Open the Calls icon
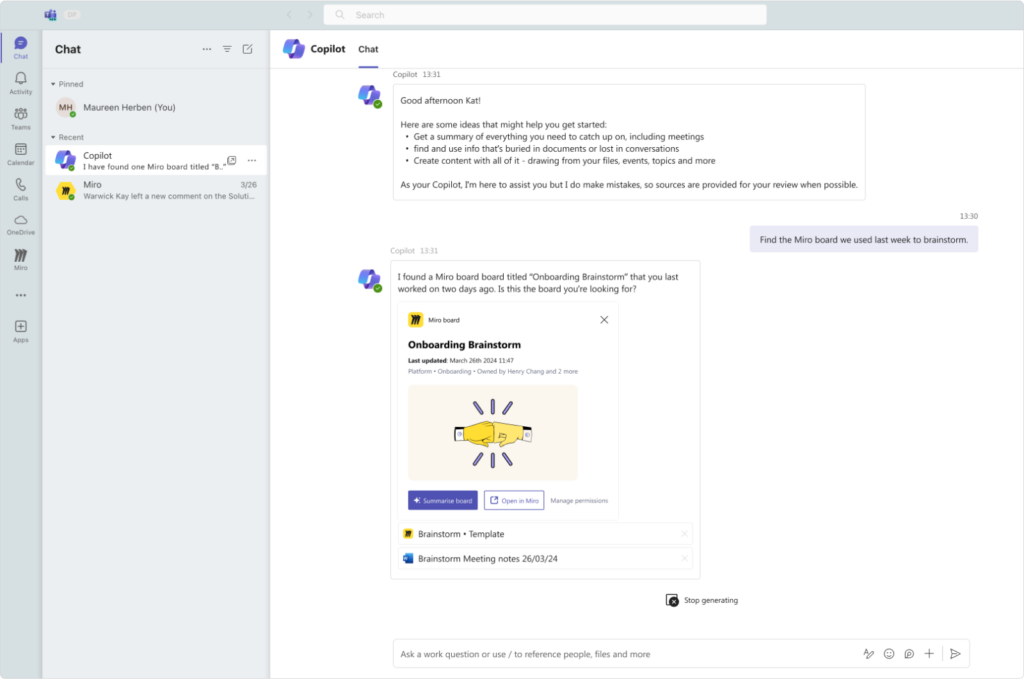1024x679 pixels. click(20, 189)
